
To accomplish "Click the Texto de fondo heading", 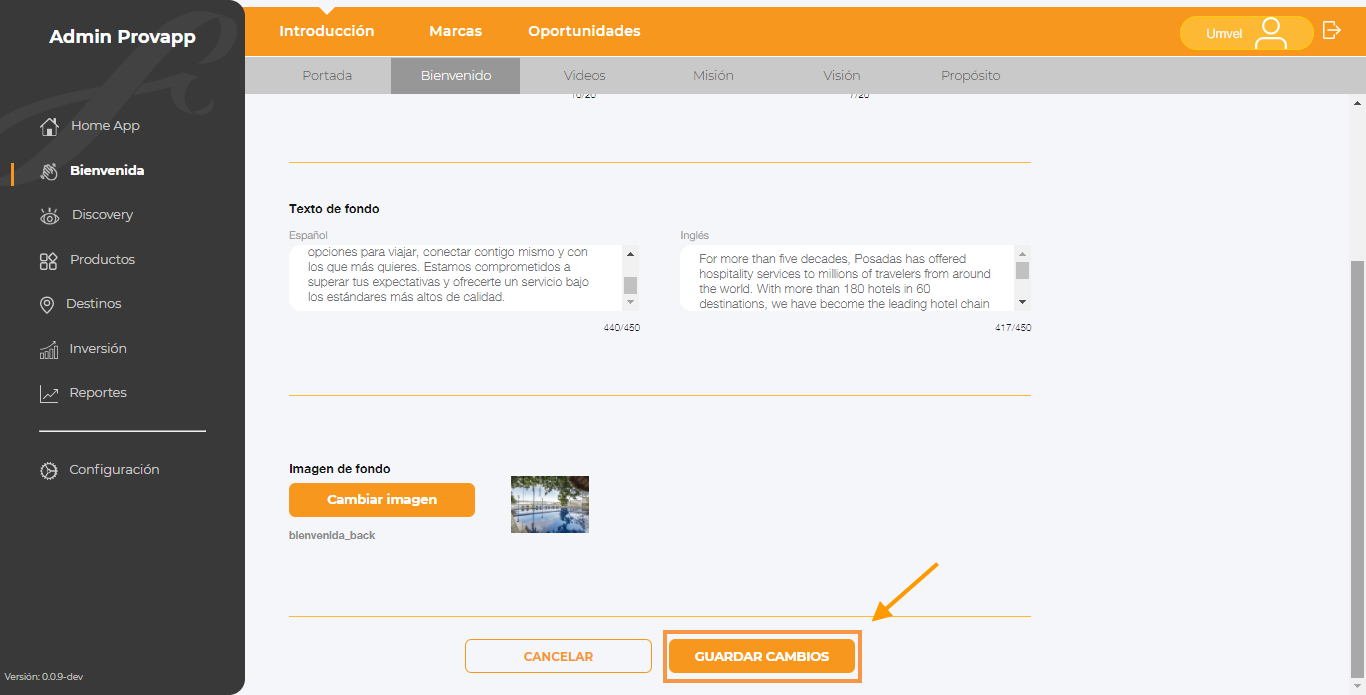I will (x=334, y=209).
